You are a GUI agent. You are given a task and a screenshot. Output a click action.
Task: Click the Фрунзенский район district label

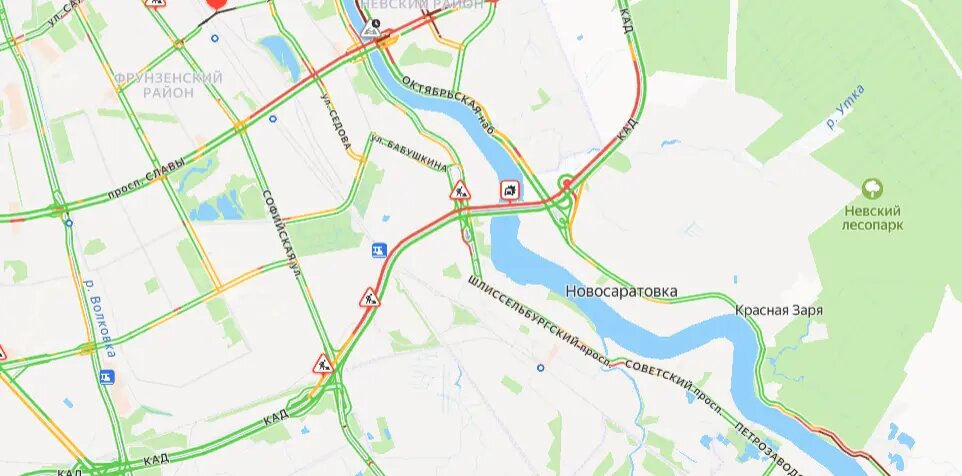[x=168, y=85]
